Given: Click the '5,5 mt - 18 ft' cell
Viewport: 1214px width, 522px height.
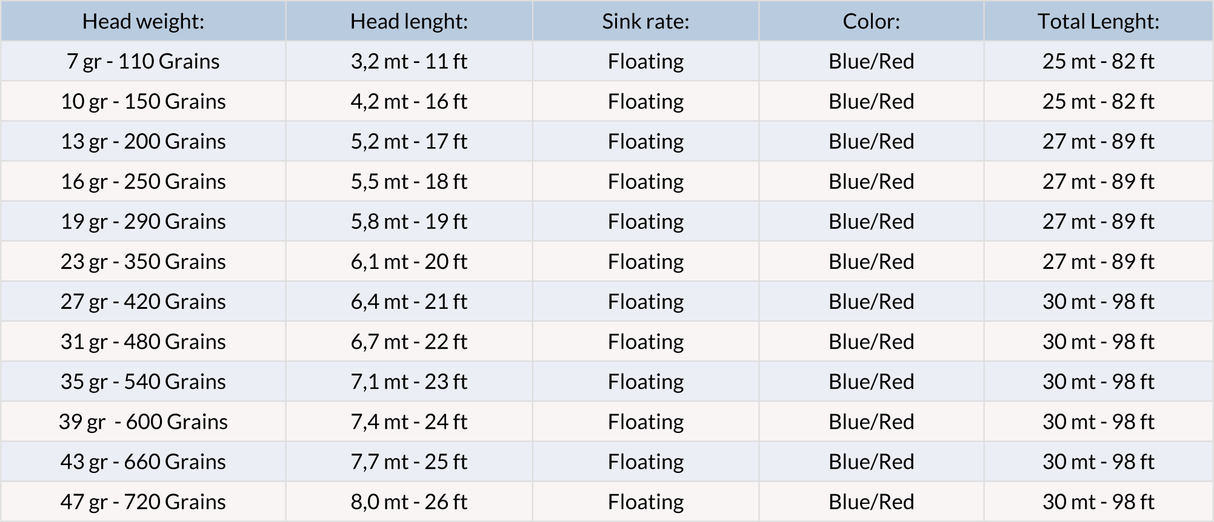Looking at the screenshot, I should coord(409,181).
